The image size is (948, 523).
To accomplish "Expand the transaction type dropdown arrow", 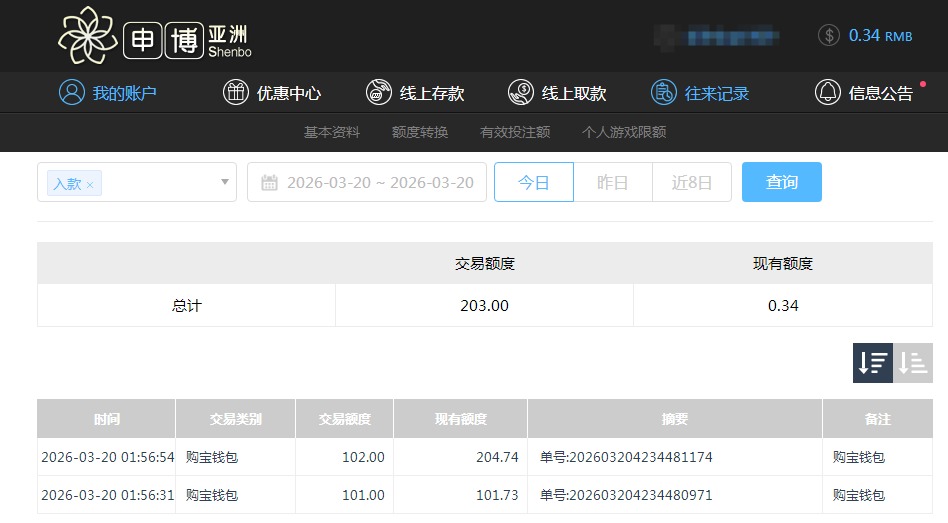I will coord(224,182).
